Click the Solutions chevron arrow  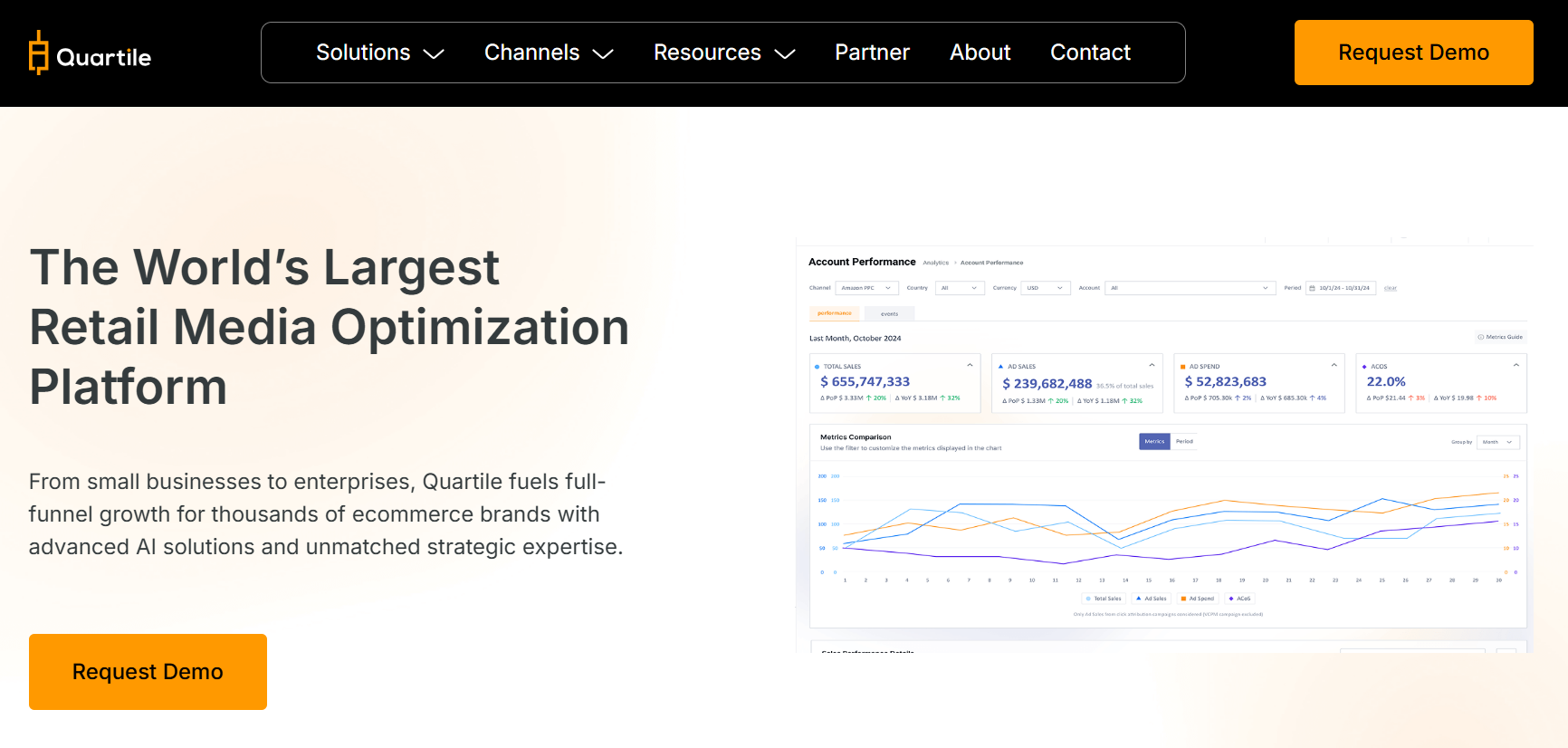pos(434,54)
